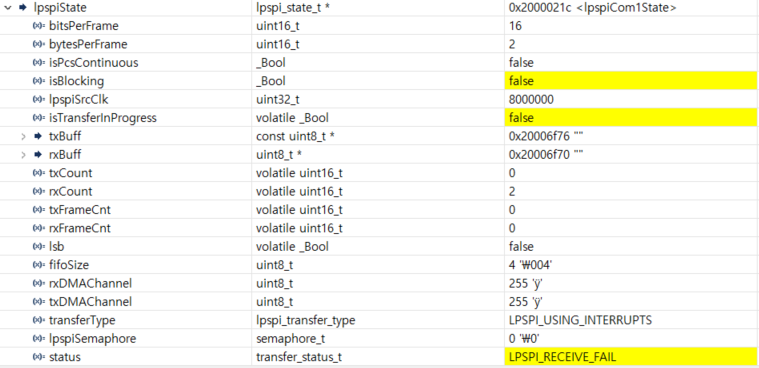Click the pointer arrow icon beside txBuff
This screenshot has width=759, height=368.
(x=38, y=137)
